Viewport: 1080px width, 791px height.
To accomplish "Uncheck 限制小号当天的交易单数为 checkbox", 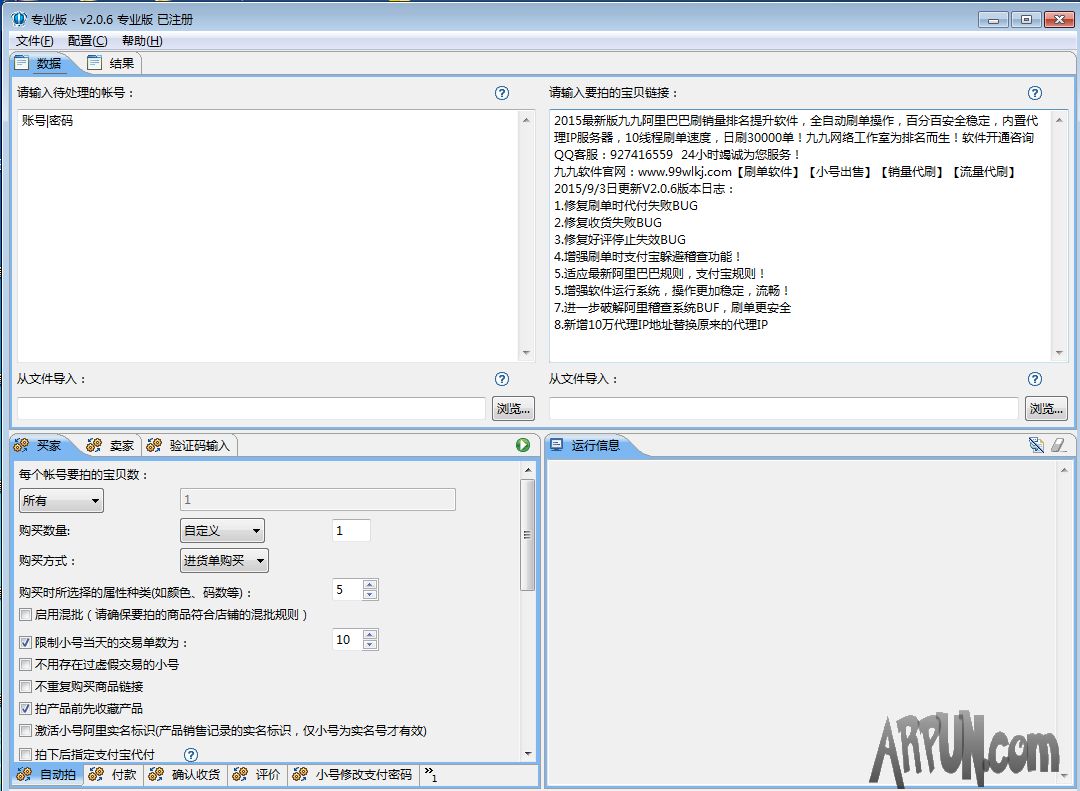I will tap(25, 642).
